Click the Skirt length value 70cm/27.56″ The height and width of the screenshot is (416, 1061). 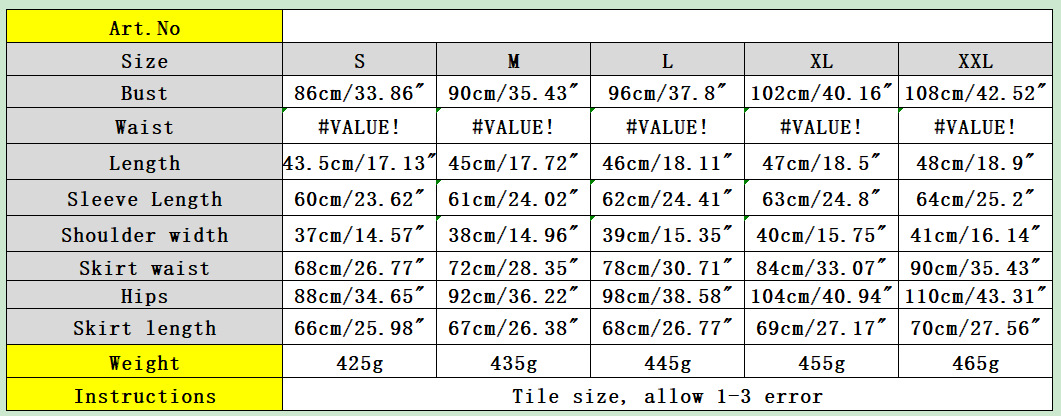pyautogui.click(x=975, y=328)
